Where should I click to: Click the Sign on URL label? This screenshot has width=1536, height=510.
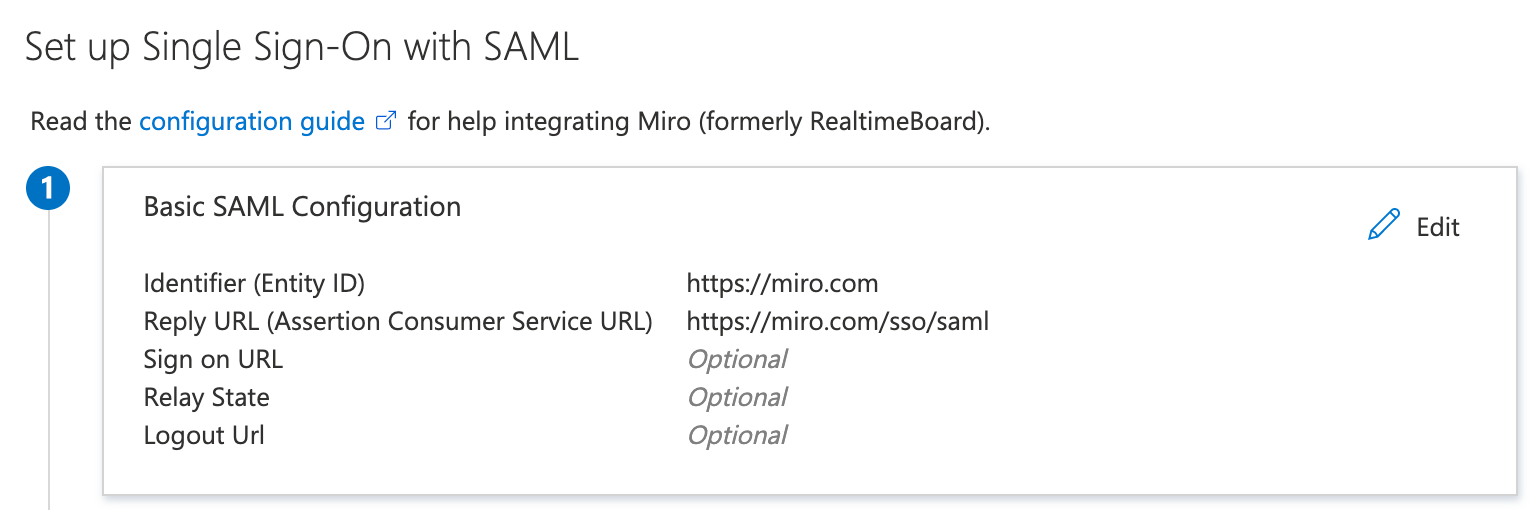tap(213, 360)
